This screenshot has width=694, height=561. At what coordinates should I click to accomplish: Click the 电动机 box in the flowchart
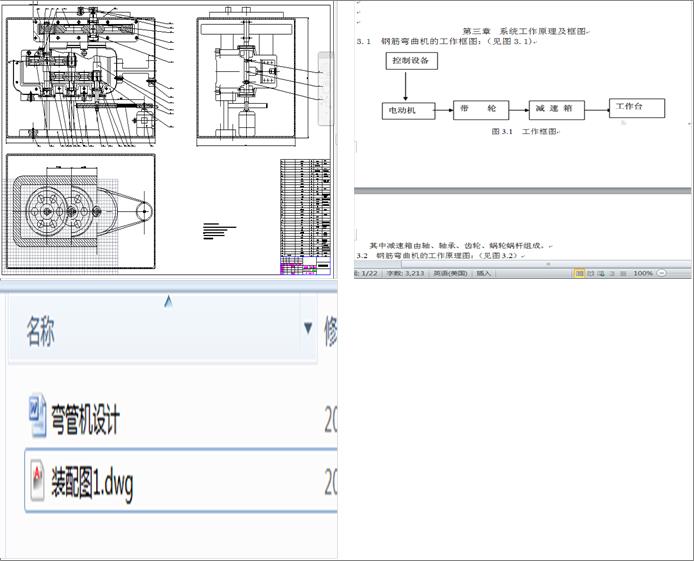pos(409,111)
